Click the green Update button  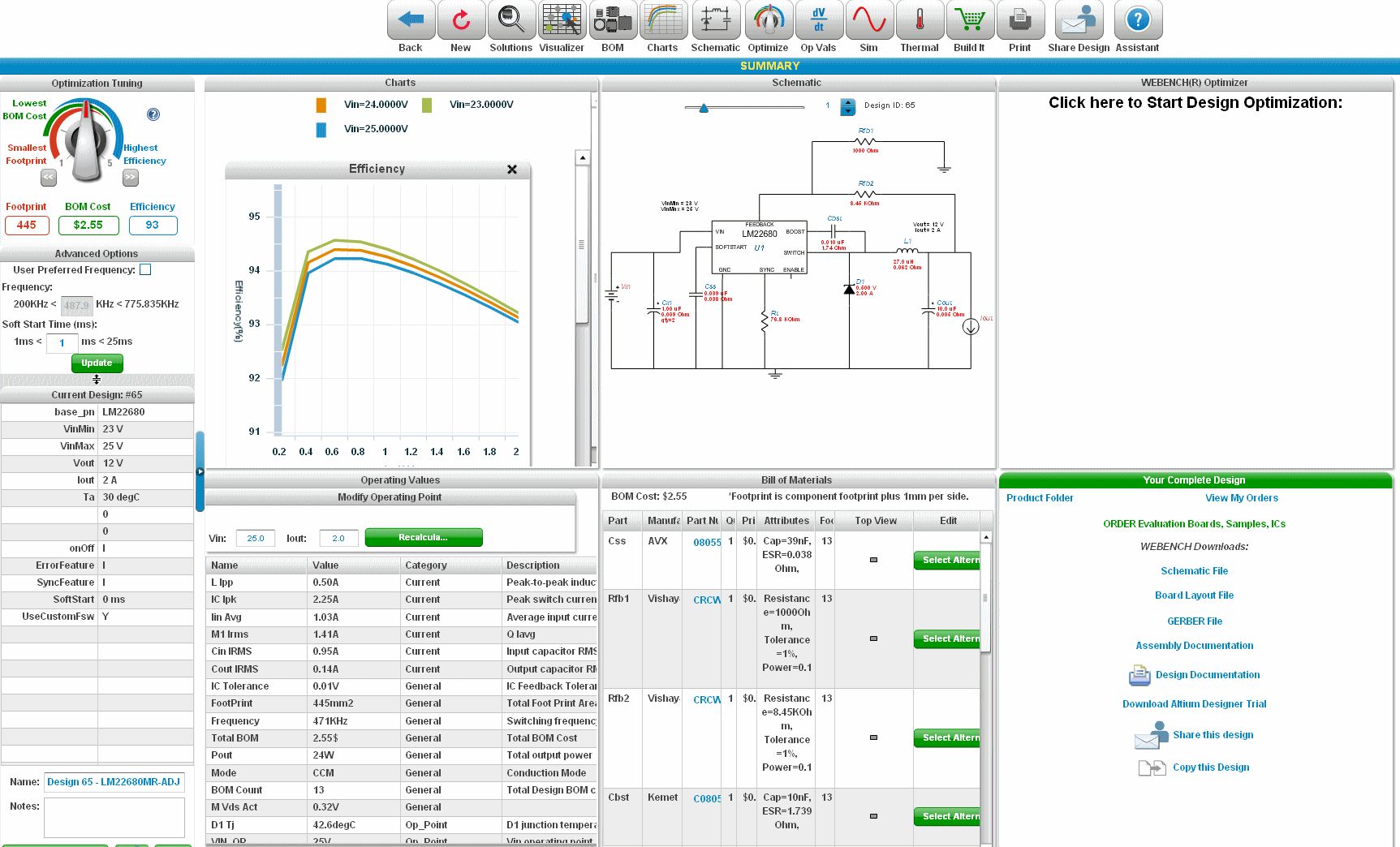click(x=97, y=363)
